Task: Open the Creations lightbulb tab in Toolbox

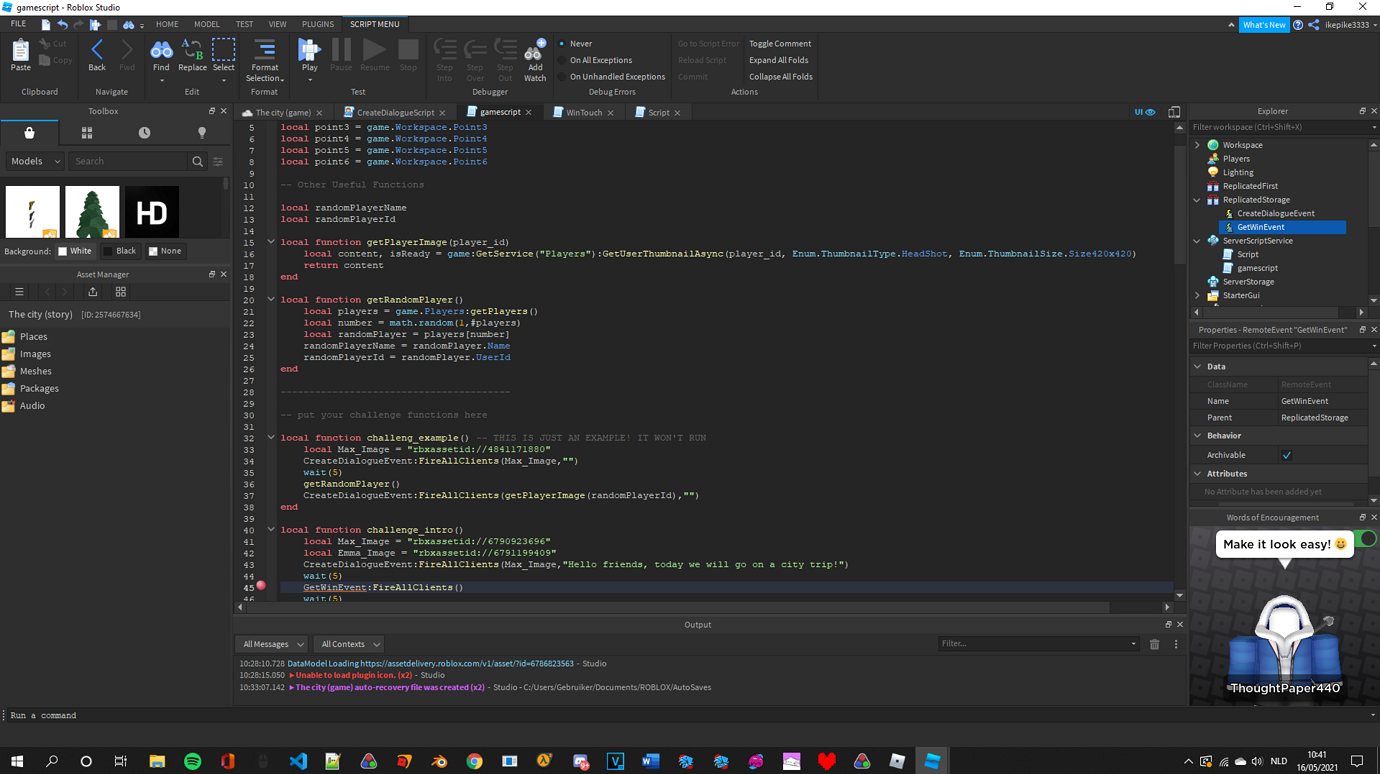Action: click(x=202, y=133)
